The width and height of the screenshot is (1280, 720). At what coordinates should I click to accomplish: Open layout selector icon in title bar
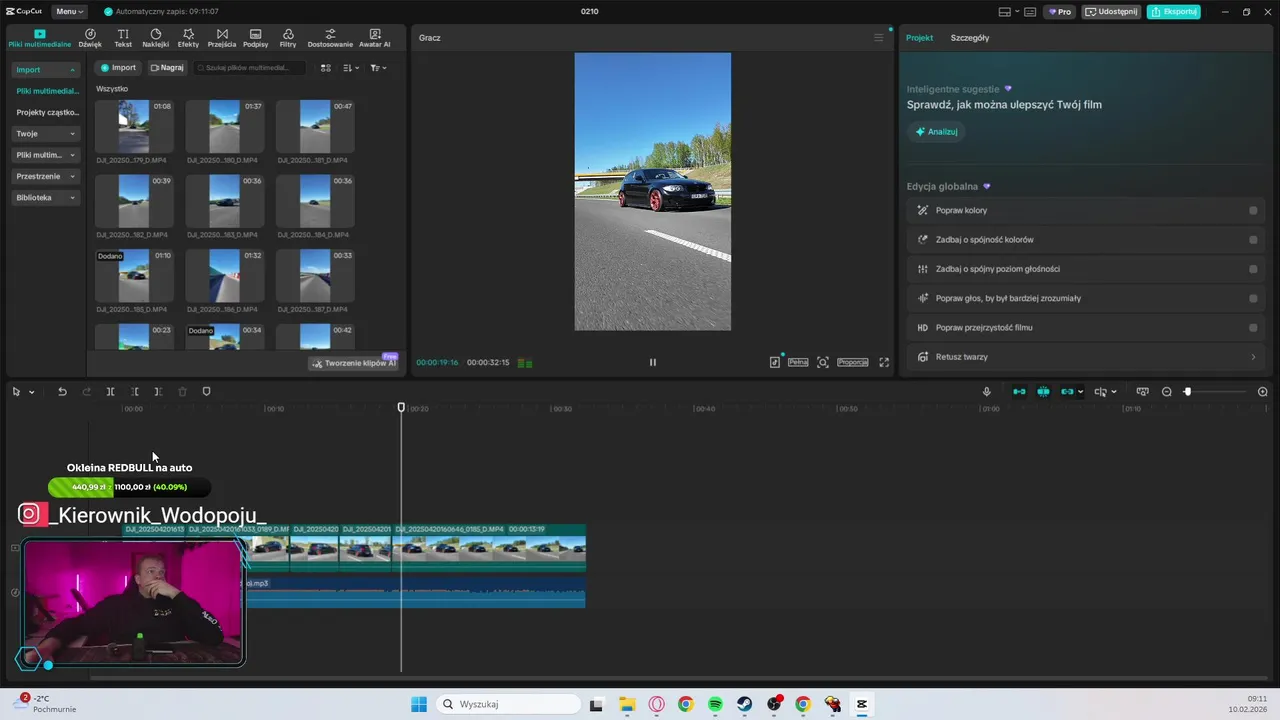1005,12
